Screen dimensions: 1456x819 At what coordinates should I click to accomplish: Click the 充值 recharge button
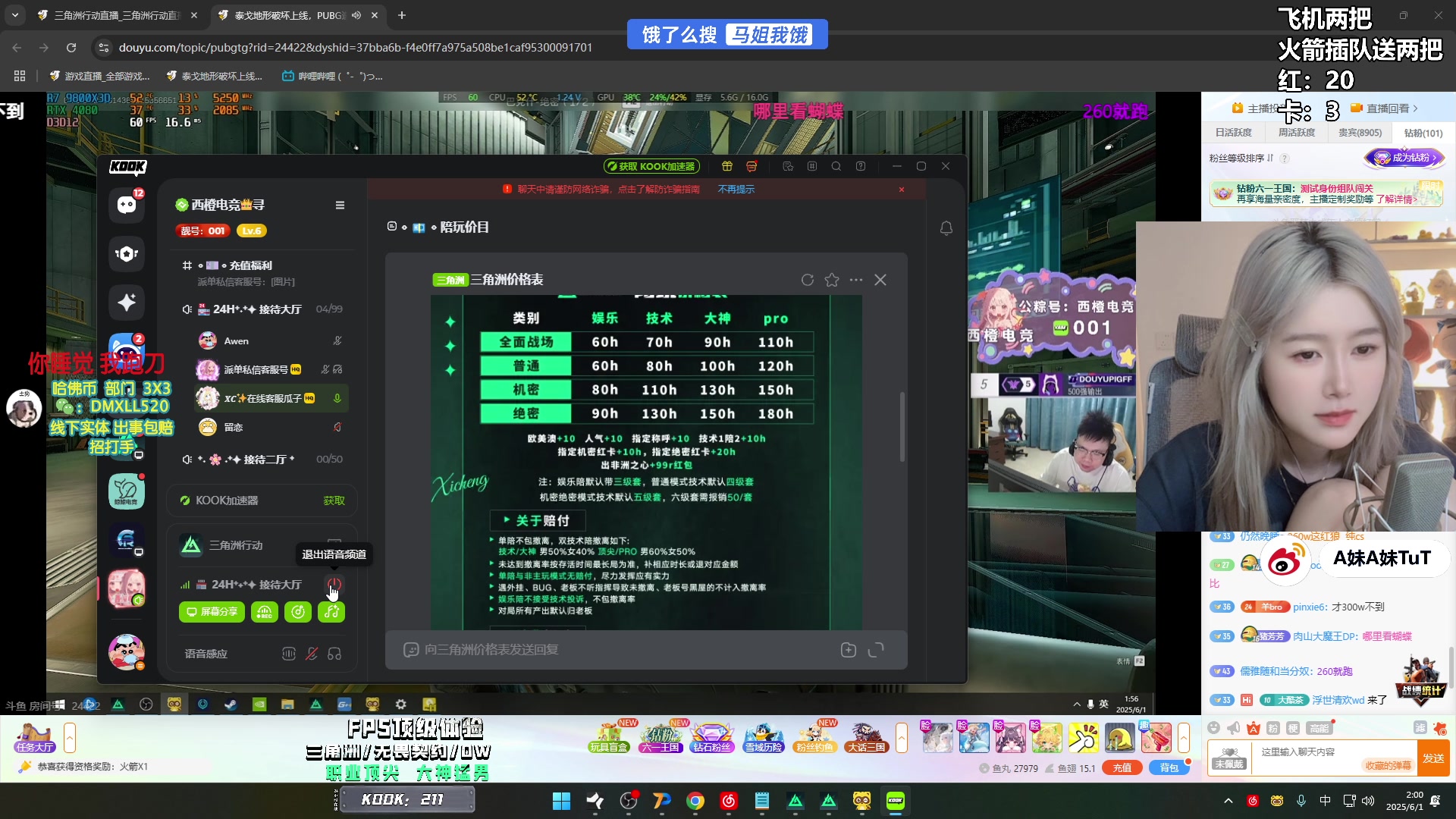pyautogui.click(x=1122, y=768)
